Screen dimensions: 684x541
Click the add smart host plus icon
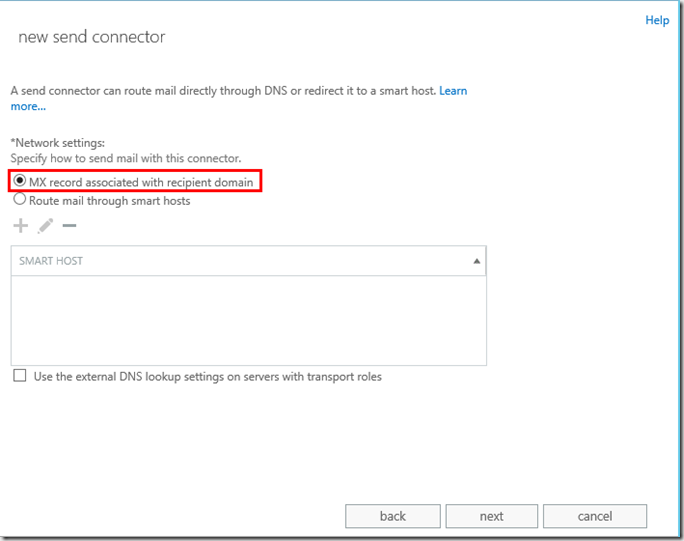(20, 226)
